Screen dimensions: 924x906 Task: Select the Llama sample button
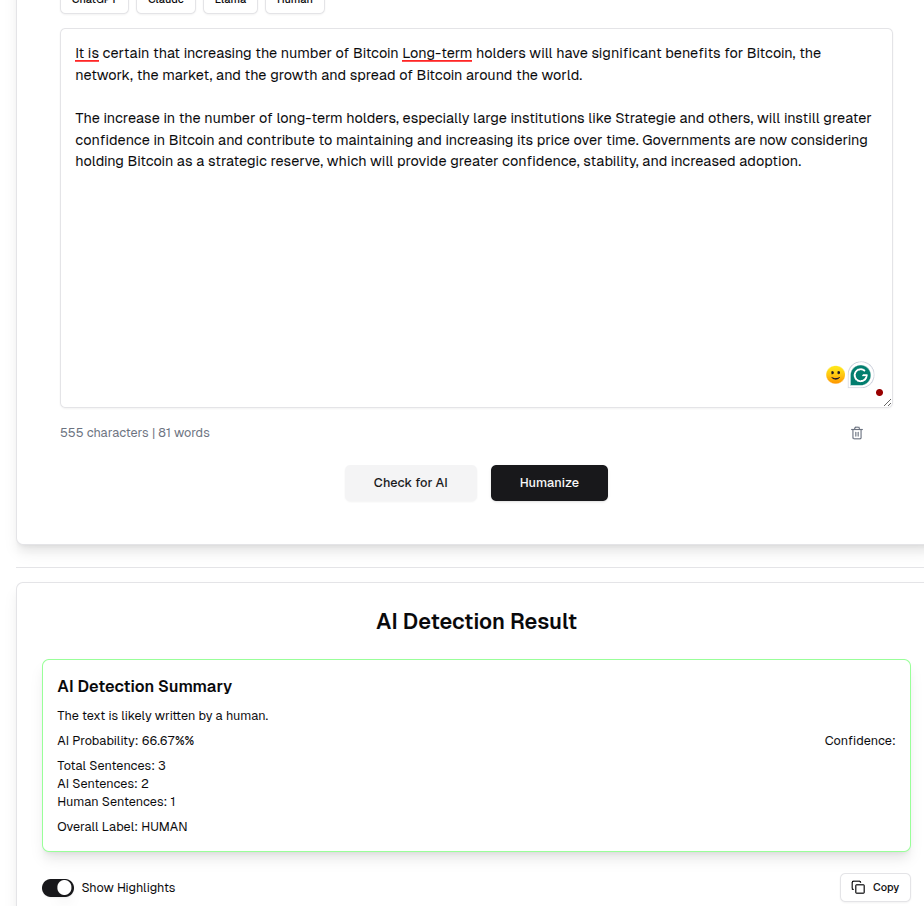pyautogui.click(x=230, y=4)
